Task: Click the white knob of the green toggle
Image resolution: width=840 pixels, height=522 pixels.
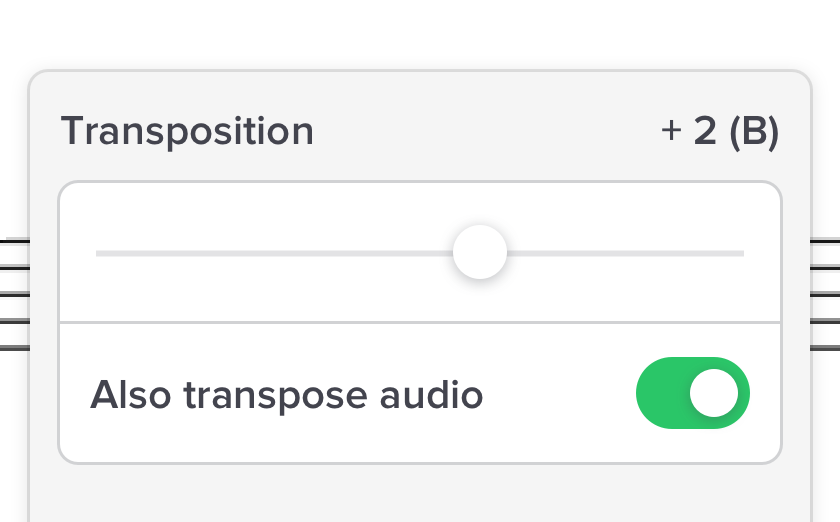Action: click(x=714, y=393)
